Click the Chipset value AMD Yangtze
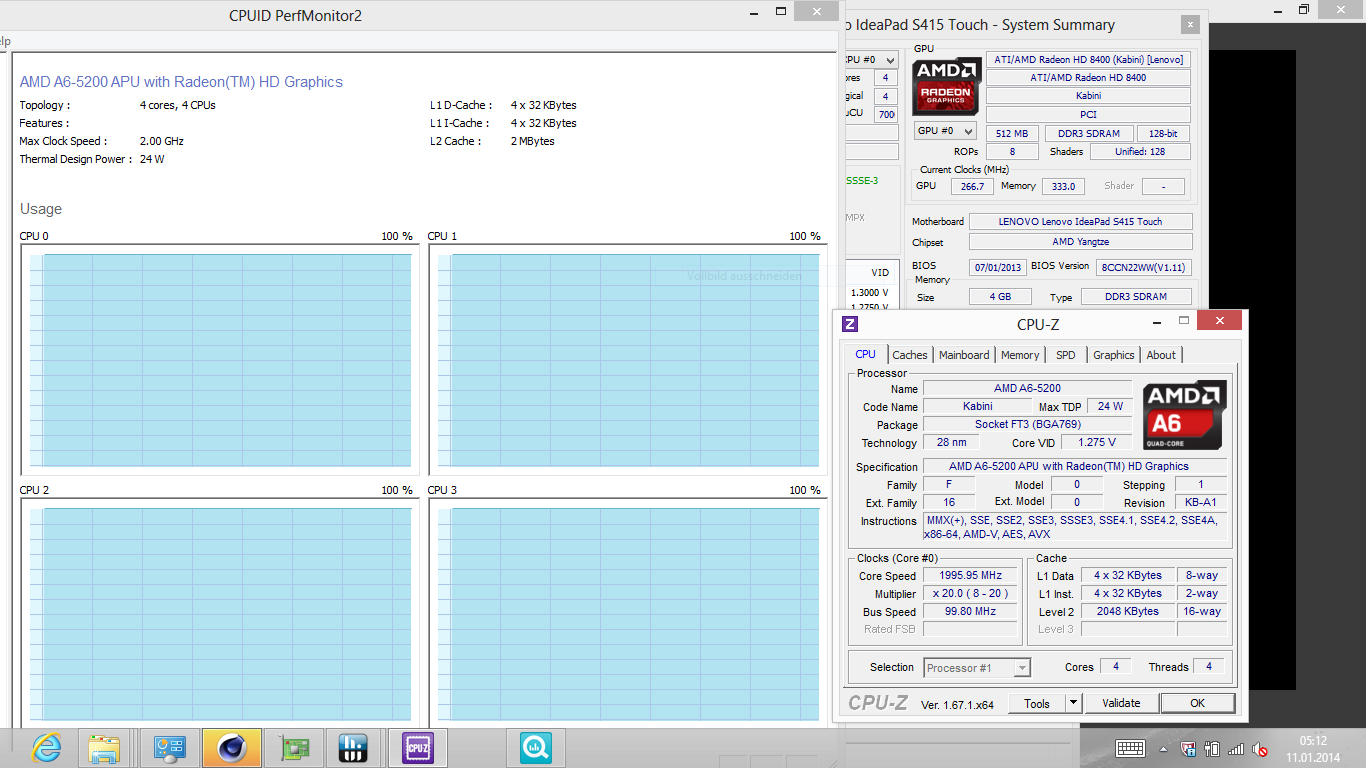The height and width of the screenshot is (768, 1366). [x=1080, y=242]
